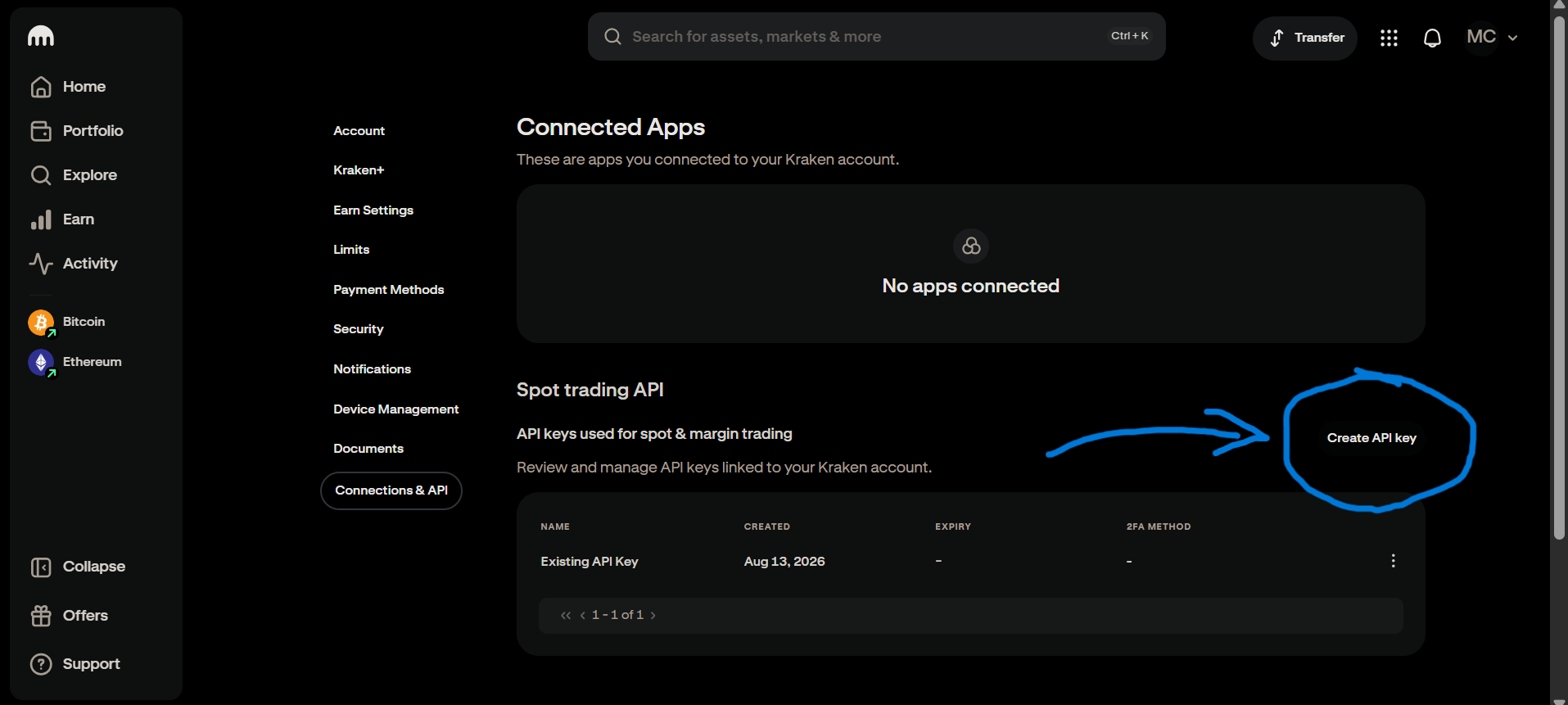
Task: Open the Offers gift icon
Action: click(x=41, y=616)
